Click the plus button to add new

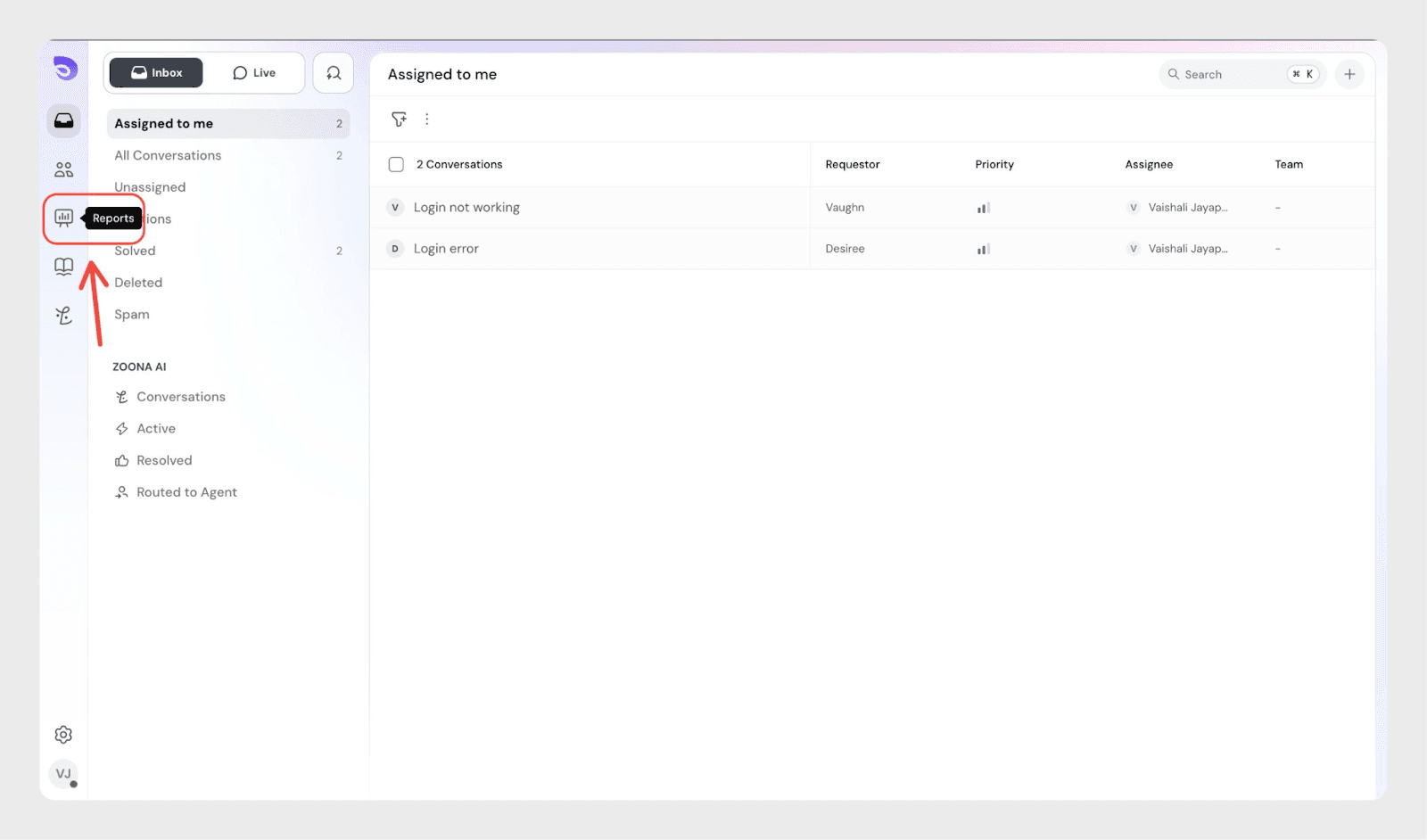coord(1349,74)
